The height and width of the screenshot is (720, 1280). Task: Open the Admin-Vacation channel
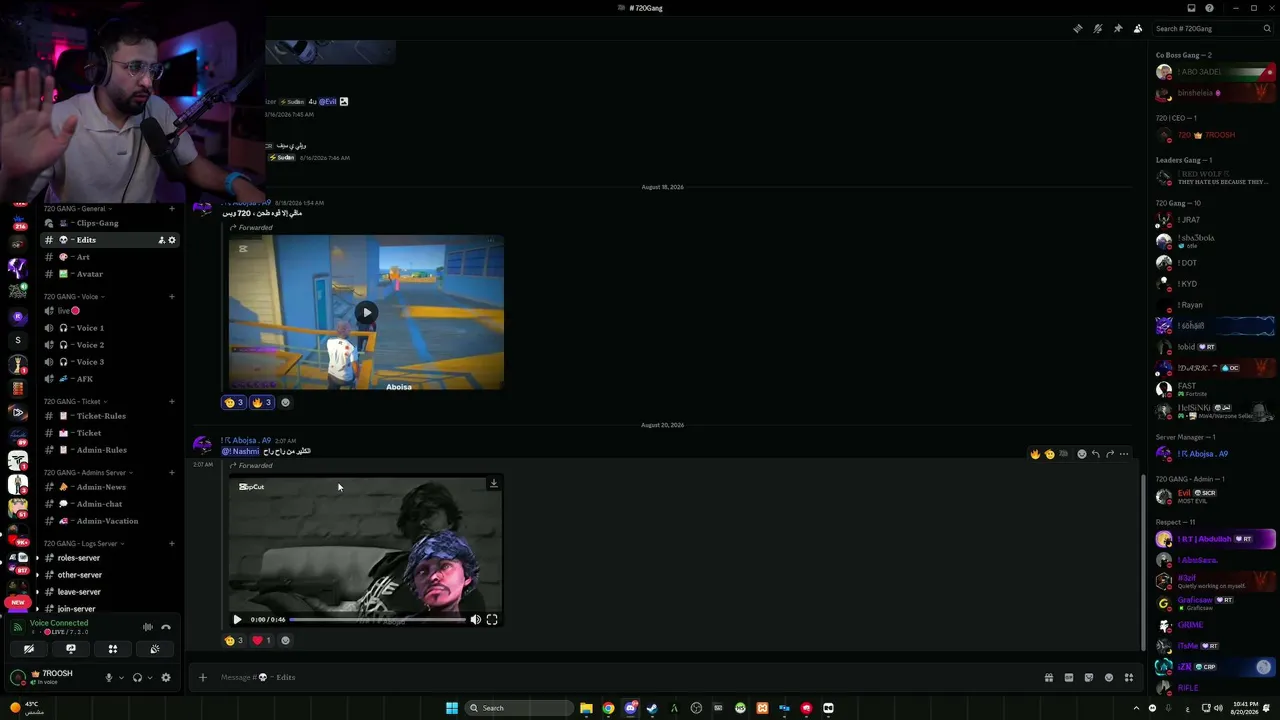pos(110,521)
